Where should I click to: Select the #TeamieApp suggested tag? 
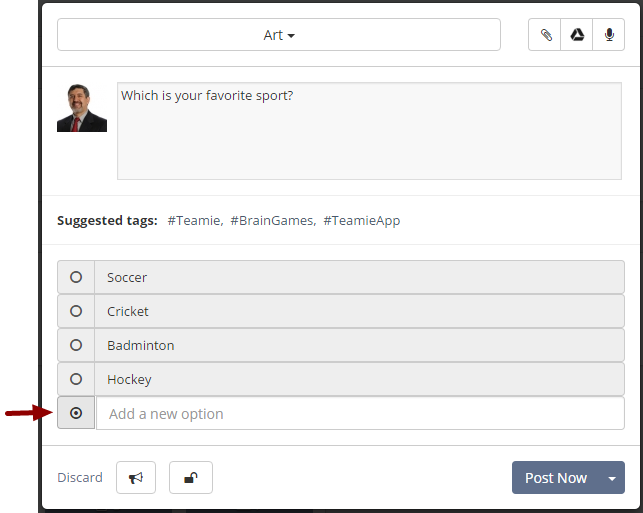[x=361, y=220]
